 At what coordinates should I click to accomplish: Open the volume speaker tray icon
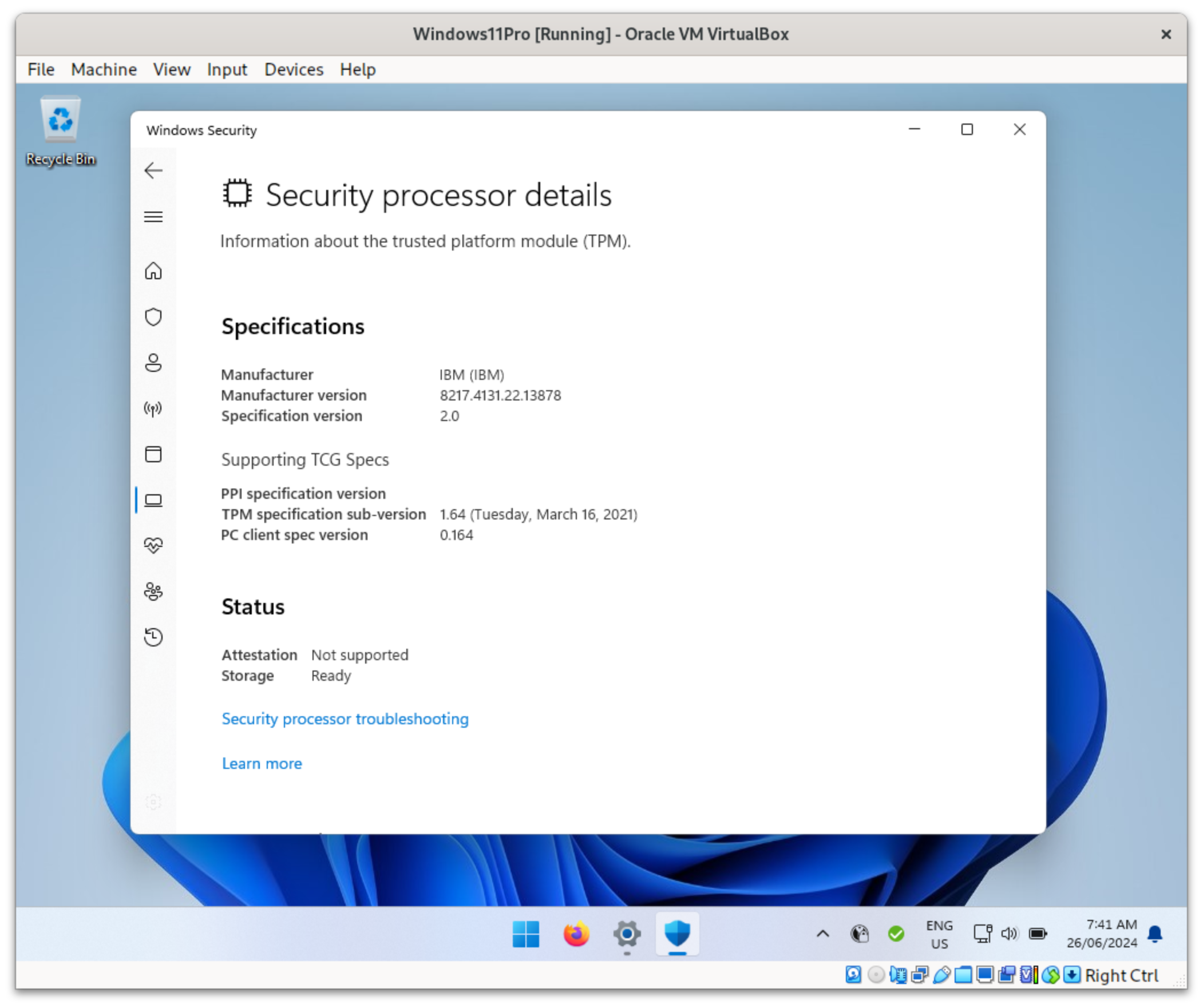tap(1009, 935)
